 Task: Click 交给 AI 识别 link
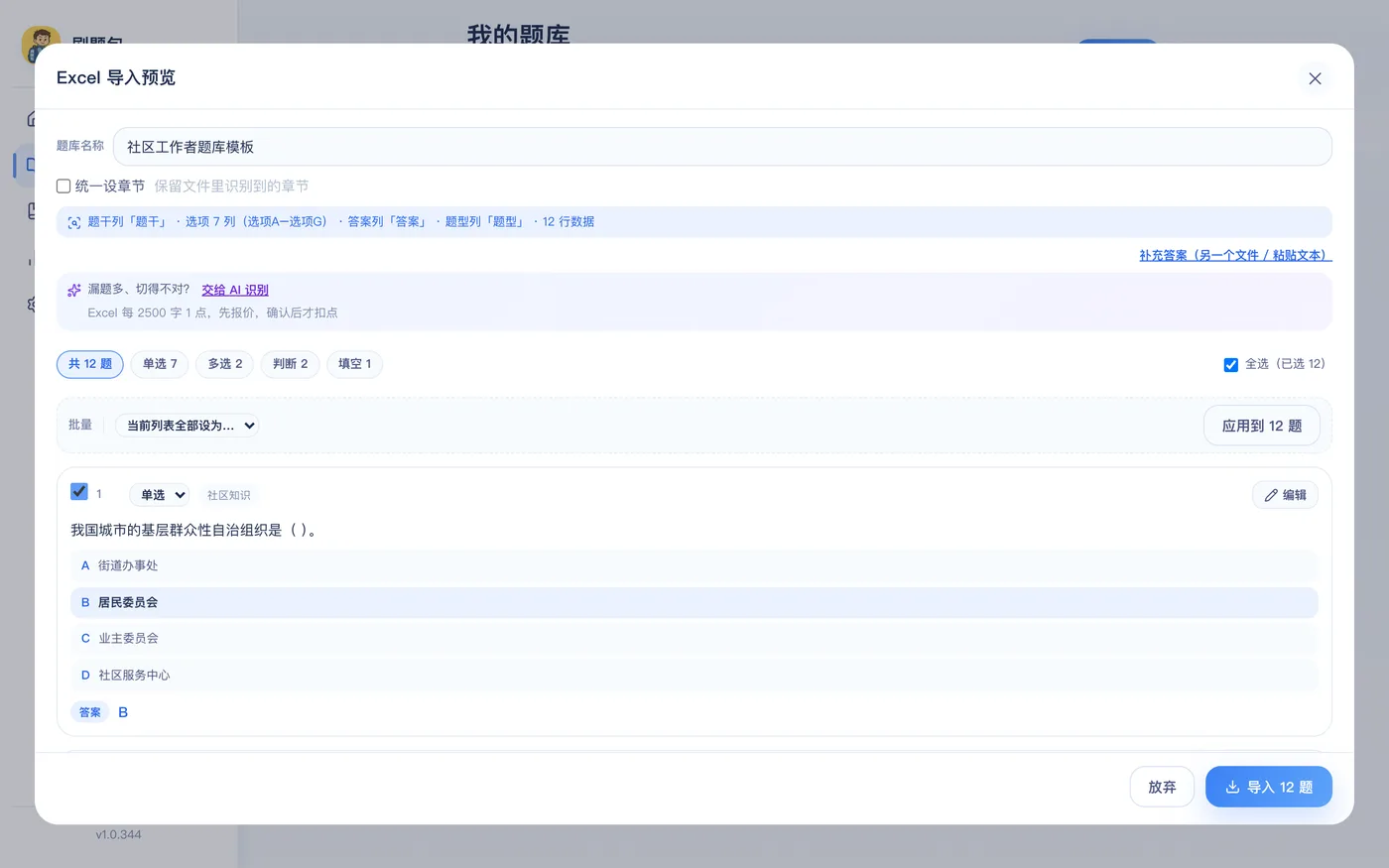pyautogui.click(x=235, y=290)
